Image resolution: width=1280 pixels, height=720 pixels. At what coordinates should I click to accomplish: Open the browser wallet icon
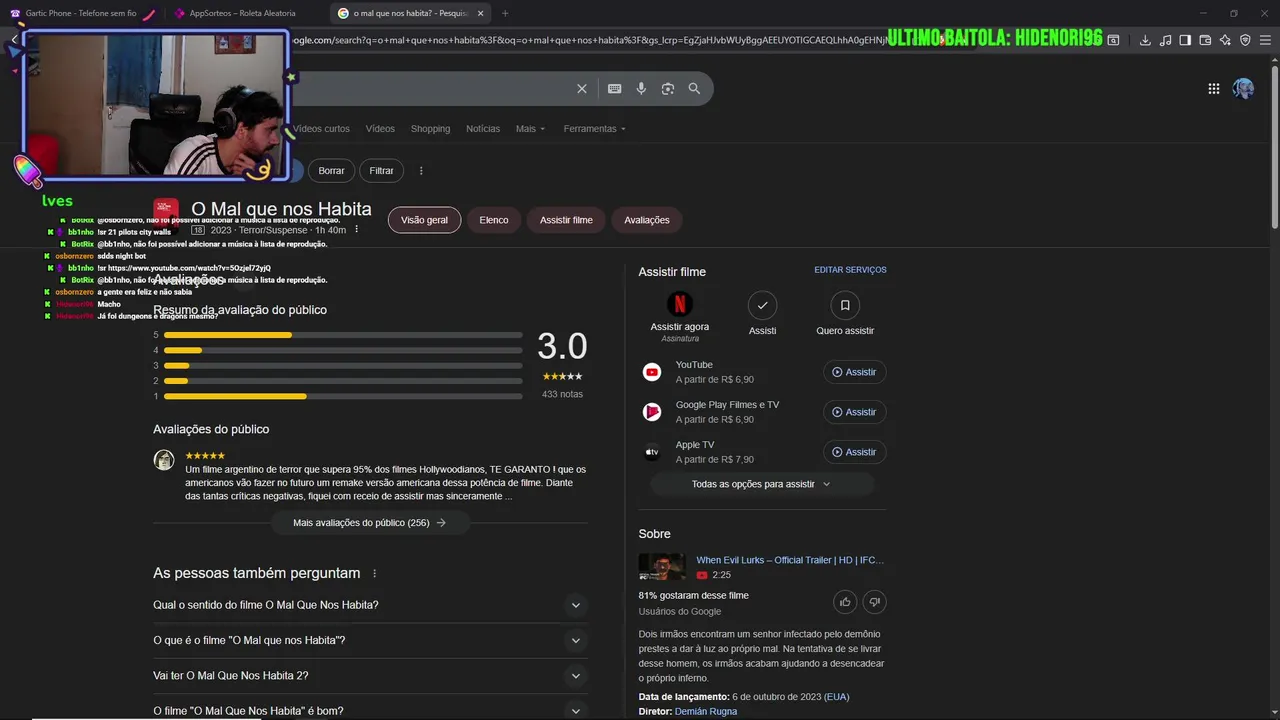click(1205, 40)
